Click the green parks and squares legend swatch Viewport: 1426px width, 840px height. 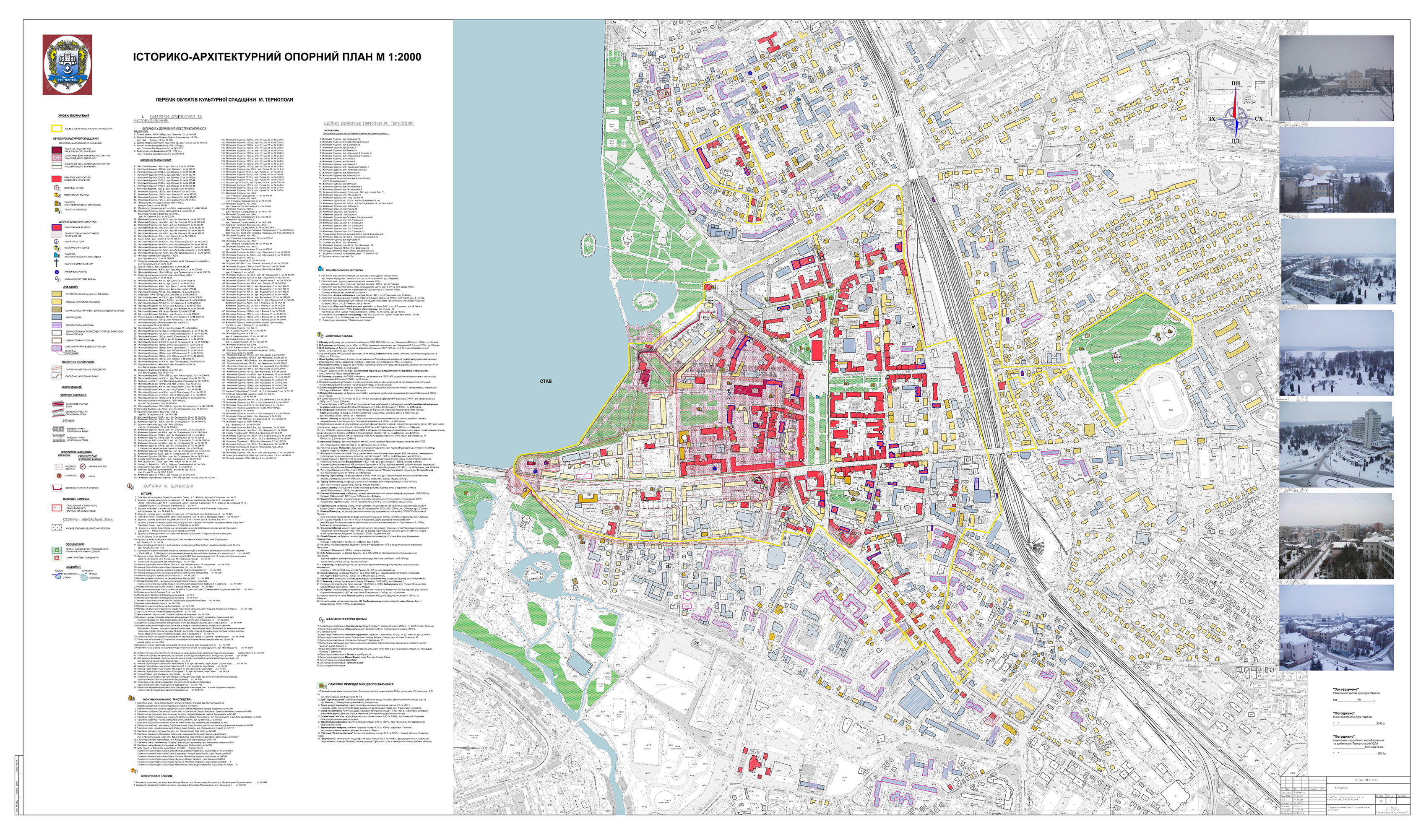pyautogui.click(x=57, y=550)
